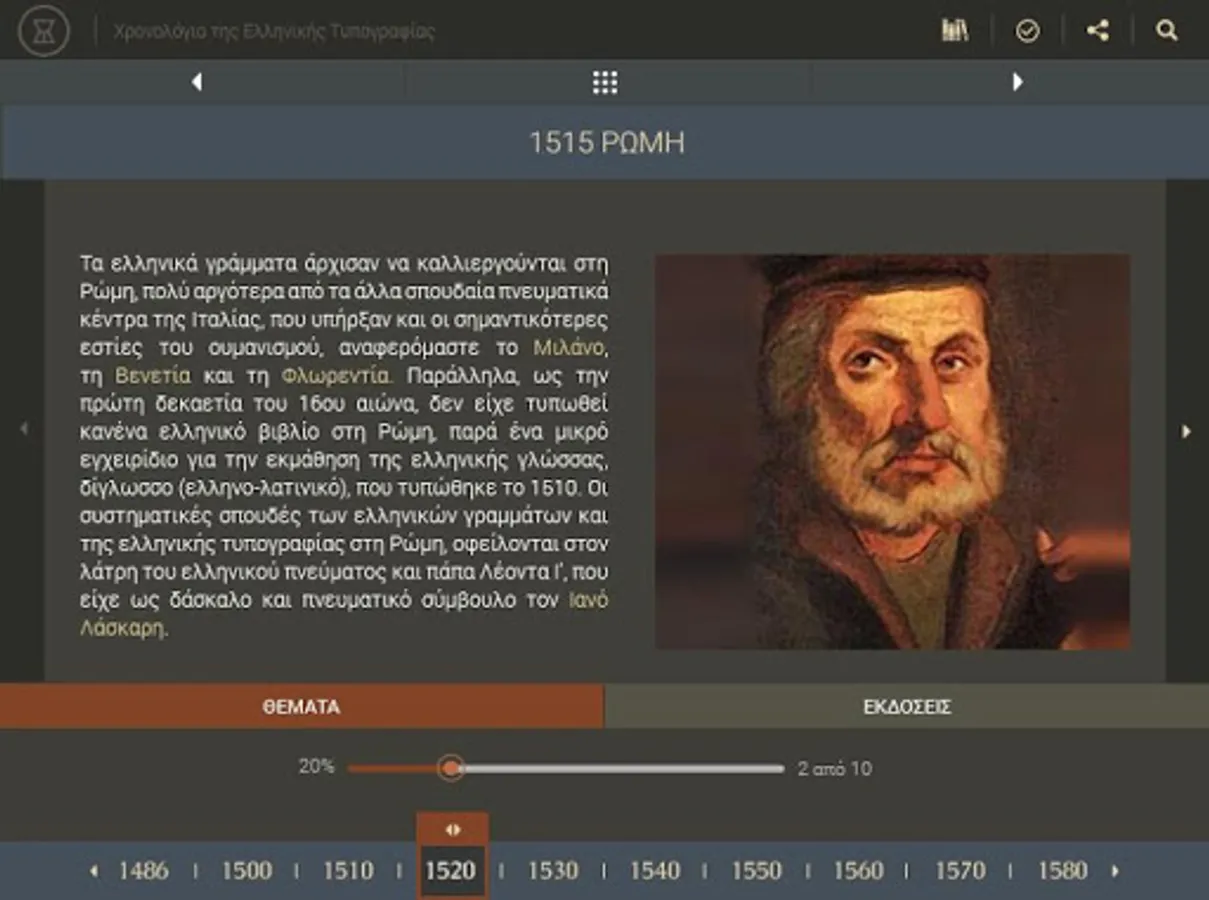Open the Βενετία link
Screen dimensions: 1209x900
pyautogui.click(x=153, y=377)
